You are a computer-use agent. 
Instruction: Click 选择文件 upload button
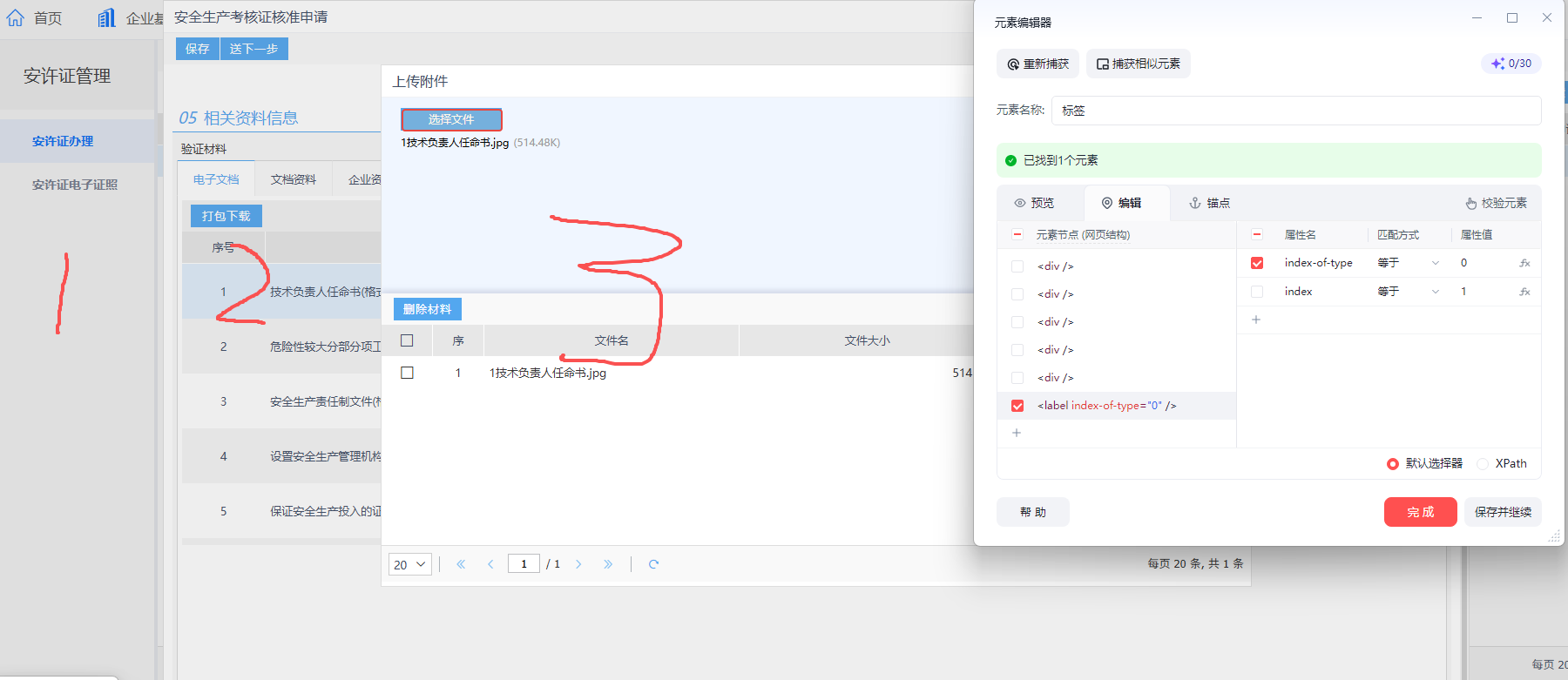pyautogui.click(x=451, y=119)
